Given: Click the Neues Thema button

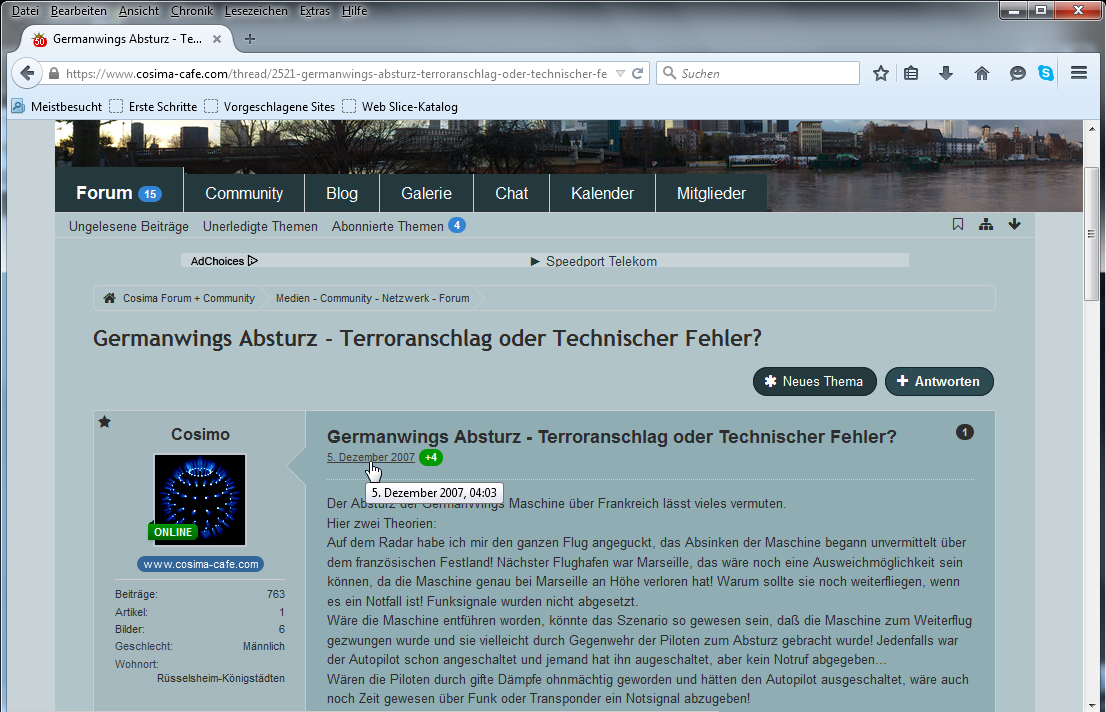Looking at the screenshot, I should (814, 381).
